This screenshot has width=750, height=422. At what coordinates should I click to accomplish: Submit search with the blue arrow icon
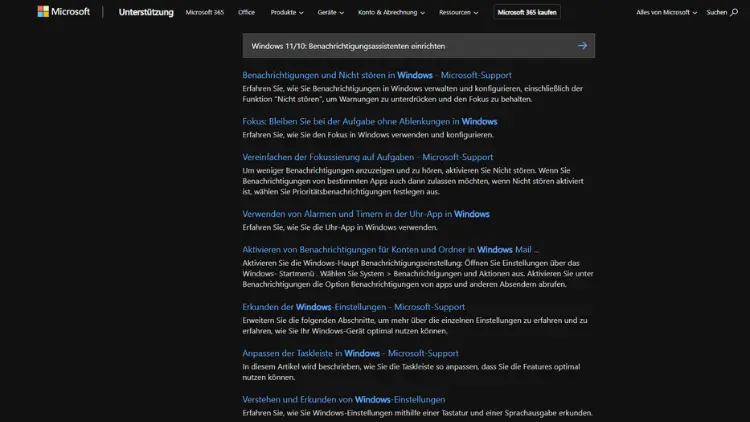582,46
